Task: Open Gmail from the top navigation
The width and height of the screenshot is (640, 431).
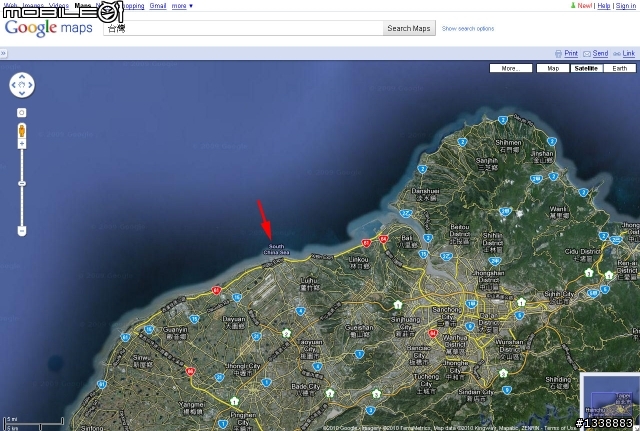Action: (158, 6)
